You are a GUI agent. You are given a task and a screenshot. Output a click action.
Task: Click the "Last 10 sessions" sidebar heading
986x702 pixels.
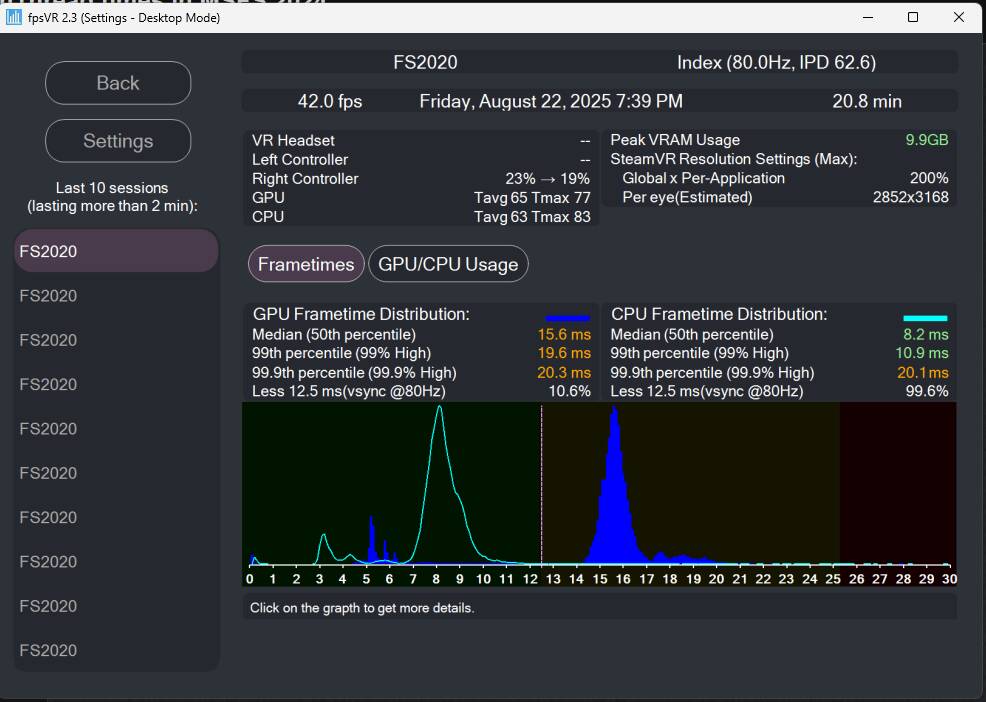112,187
